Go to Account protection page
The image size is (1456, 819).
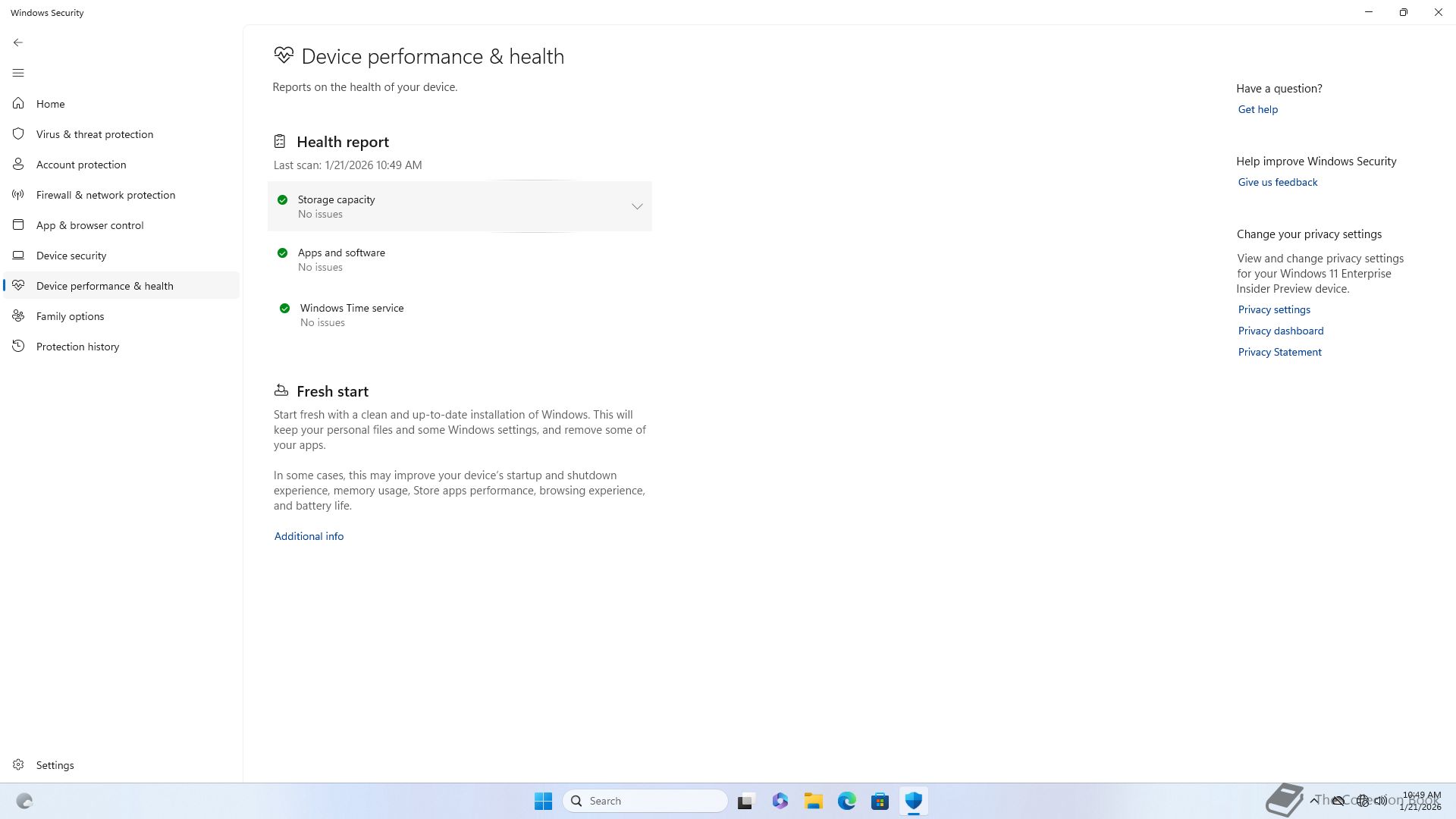[81, 165]
